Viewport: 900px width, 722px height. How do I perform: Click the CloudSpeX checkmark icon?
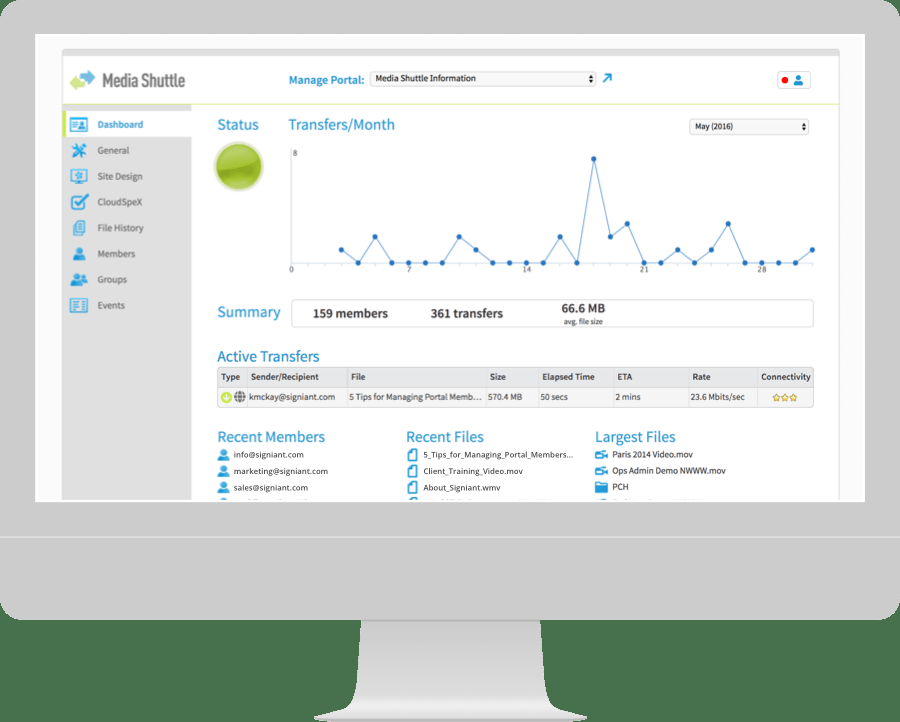click(x=79, y=202)
